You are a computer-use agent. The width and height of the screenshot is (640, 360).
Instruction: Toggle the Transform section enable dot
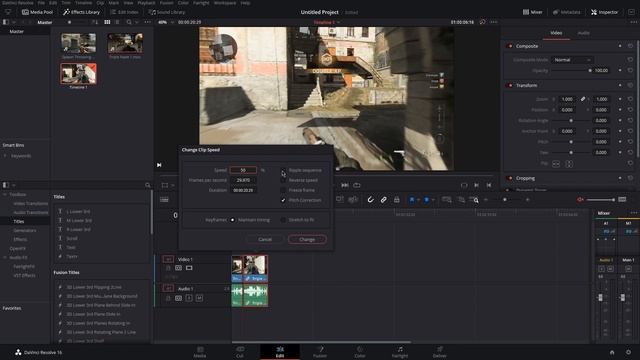[510, 85]
